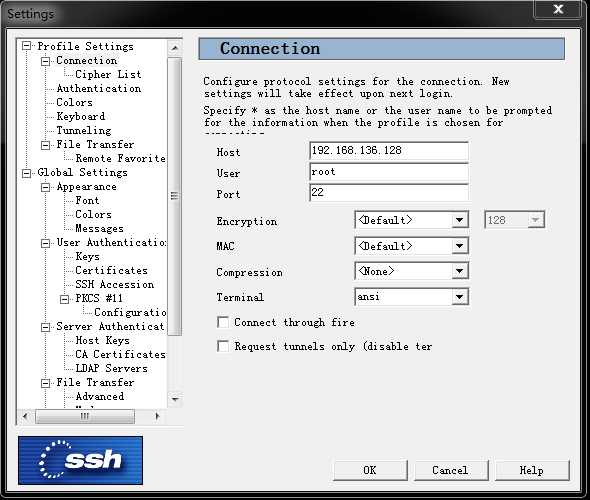Select Cipher List in the tree
This screenshot has height=500, width=590.
click(108, 74)
